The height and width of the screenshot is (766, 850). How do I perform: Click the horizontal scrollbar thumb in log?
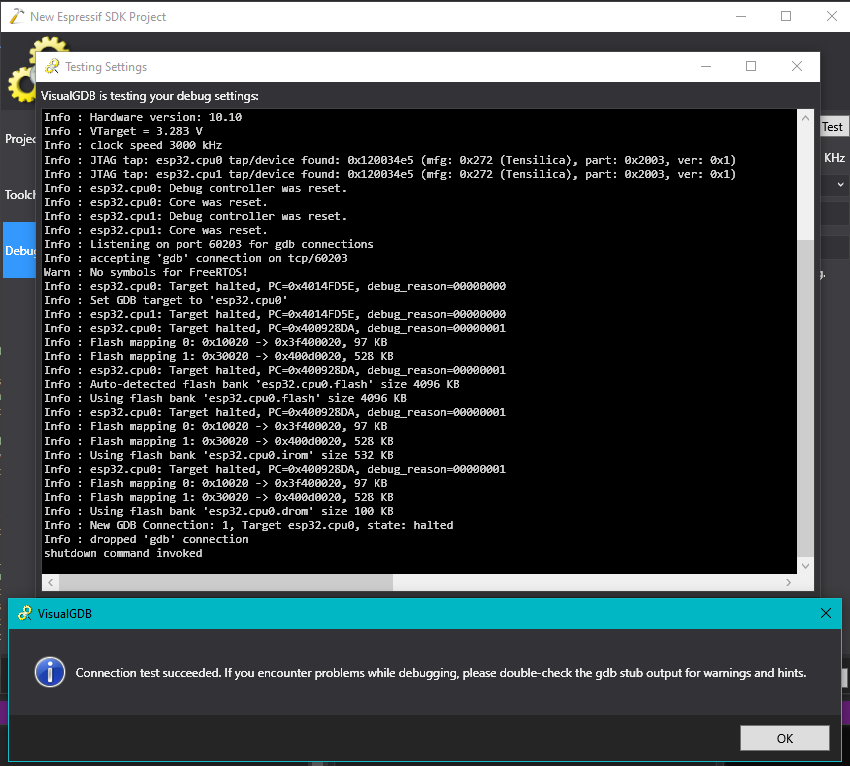(226, 582)
